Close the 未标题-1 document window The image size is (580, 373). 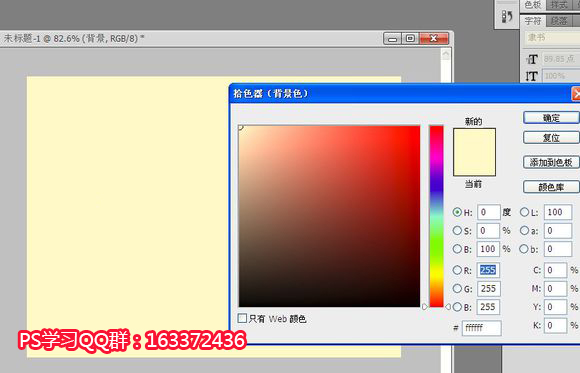434,38
